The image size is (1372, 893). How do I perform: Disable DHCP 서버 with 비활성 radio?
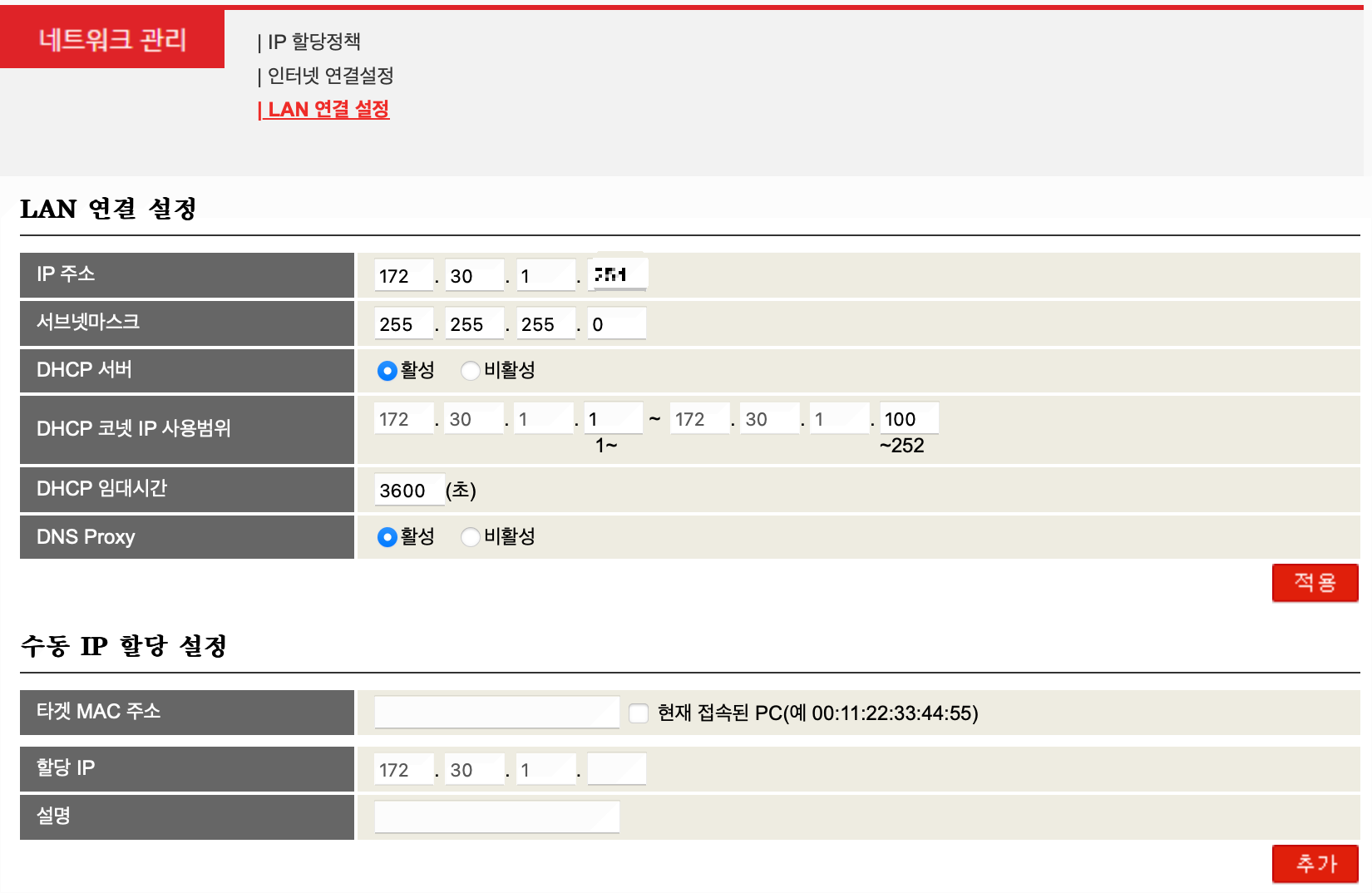tap(471, 371)
